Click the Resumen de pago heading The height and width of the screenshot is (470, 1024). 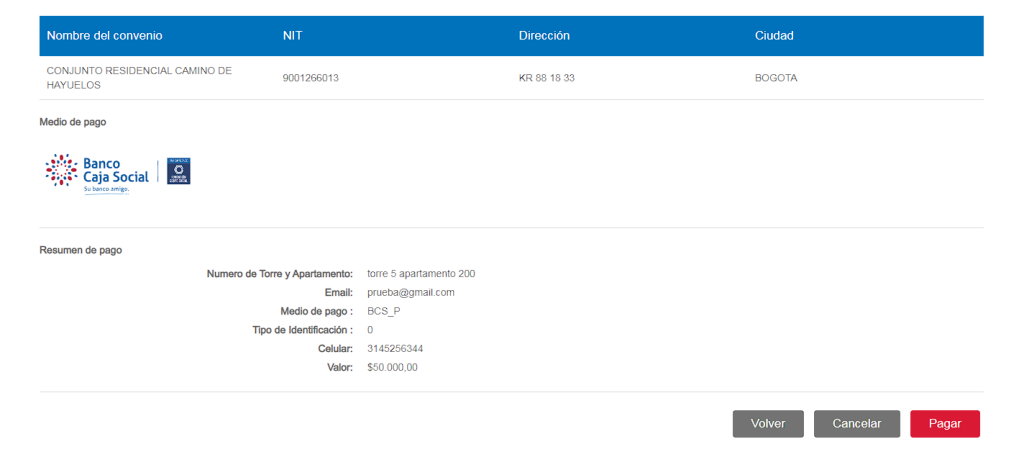pyautogui.click(x=80, y=250)
